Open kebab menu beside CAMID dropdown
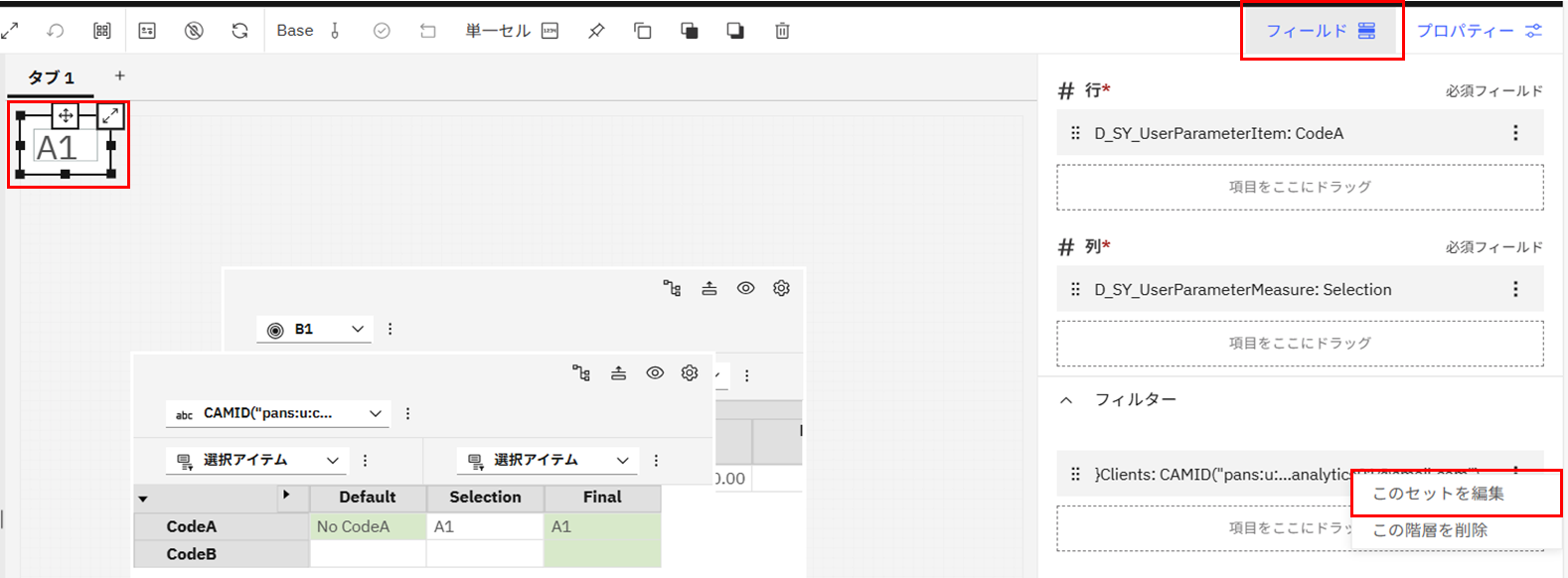1568x578 pixels. click(408, 413)
